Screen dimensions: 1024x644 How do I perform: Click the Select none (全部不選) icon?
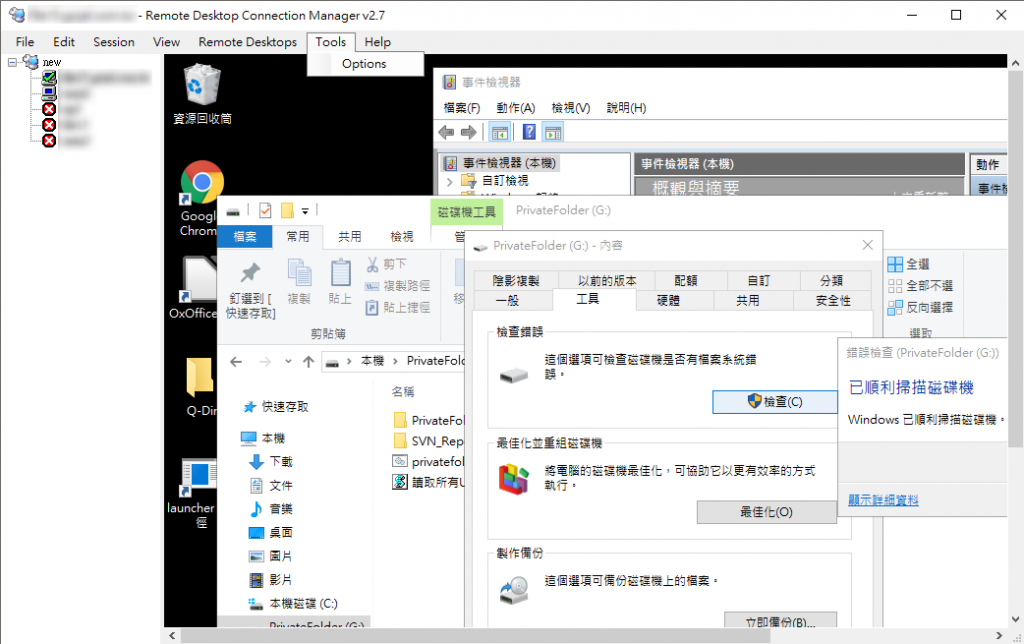click(895, 286)
